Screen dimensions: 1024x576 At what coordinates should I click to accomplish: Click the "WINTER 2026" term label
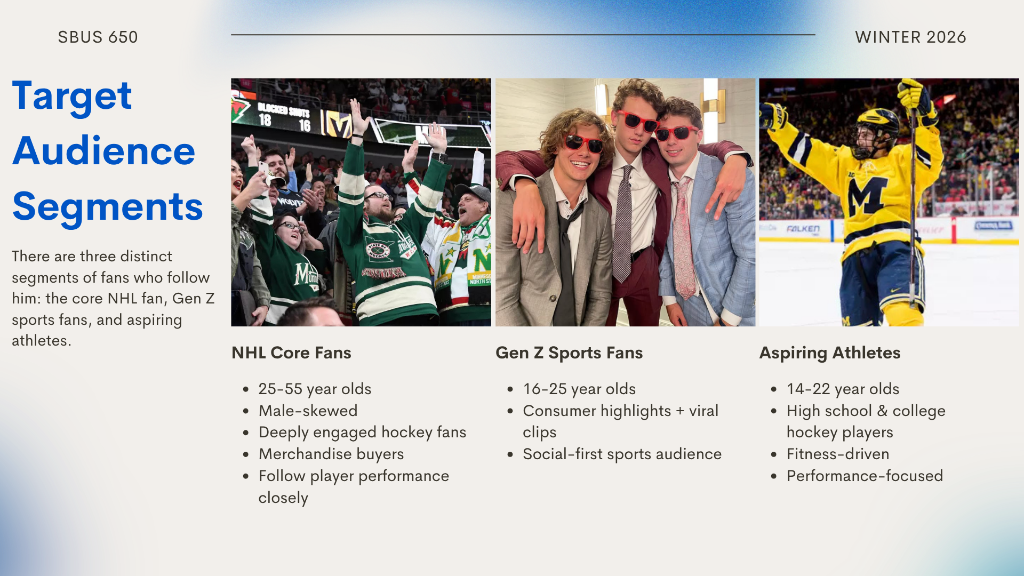910,37
